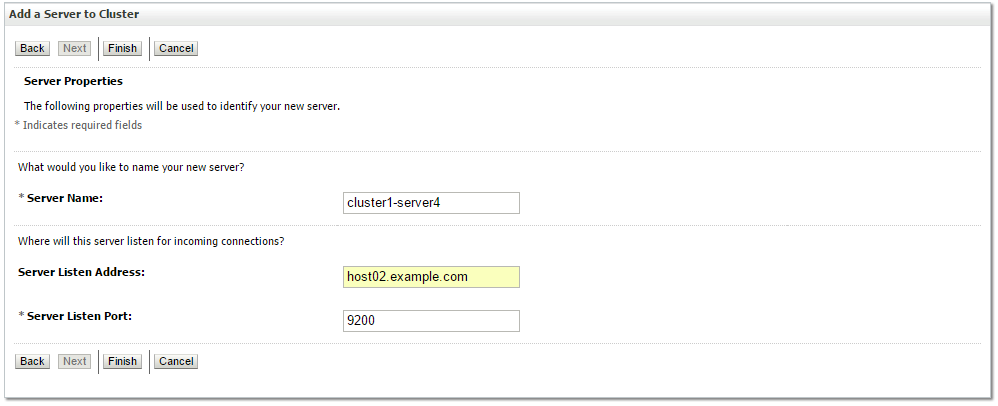Focus the Server Name field with cluster1-server4
This screenshot has width=998, height=406.
click(x=431, y=203)
